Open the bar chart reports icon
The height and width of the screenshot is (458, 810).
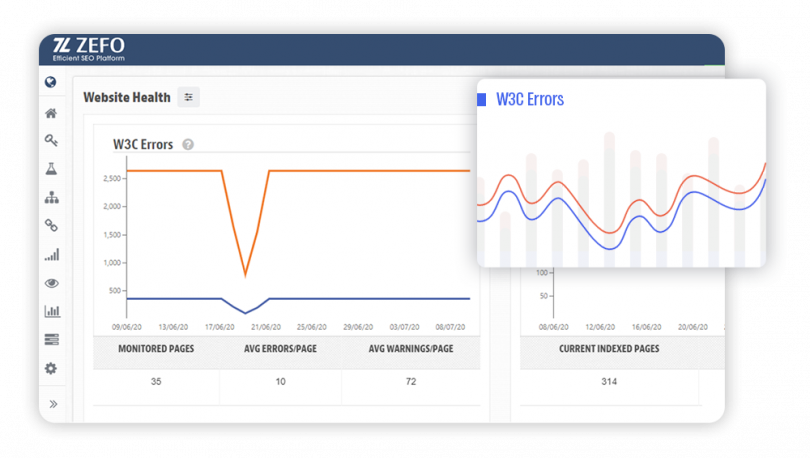coord(52,311)
